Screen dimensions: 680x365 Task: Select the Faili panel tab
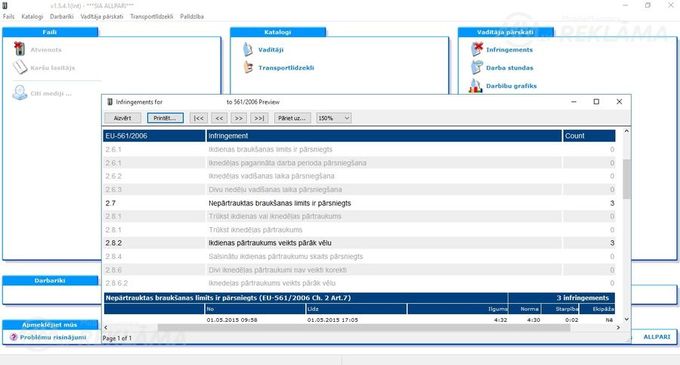pyautogui.click(x=50, y=32)
